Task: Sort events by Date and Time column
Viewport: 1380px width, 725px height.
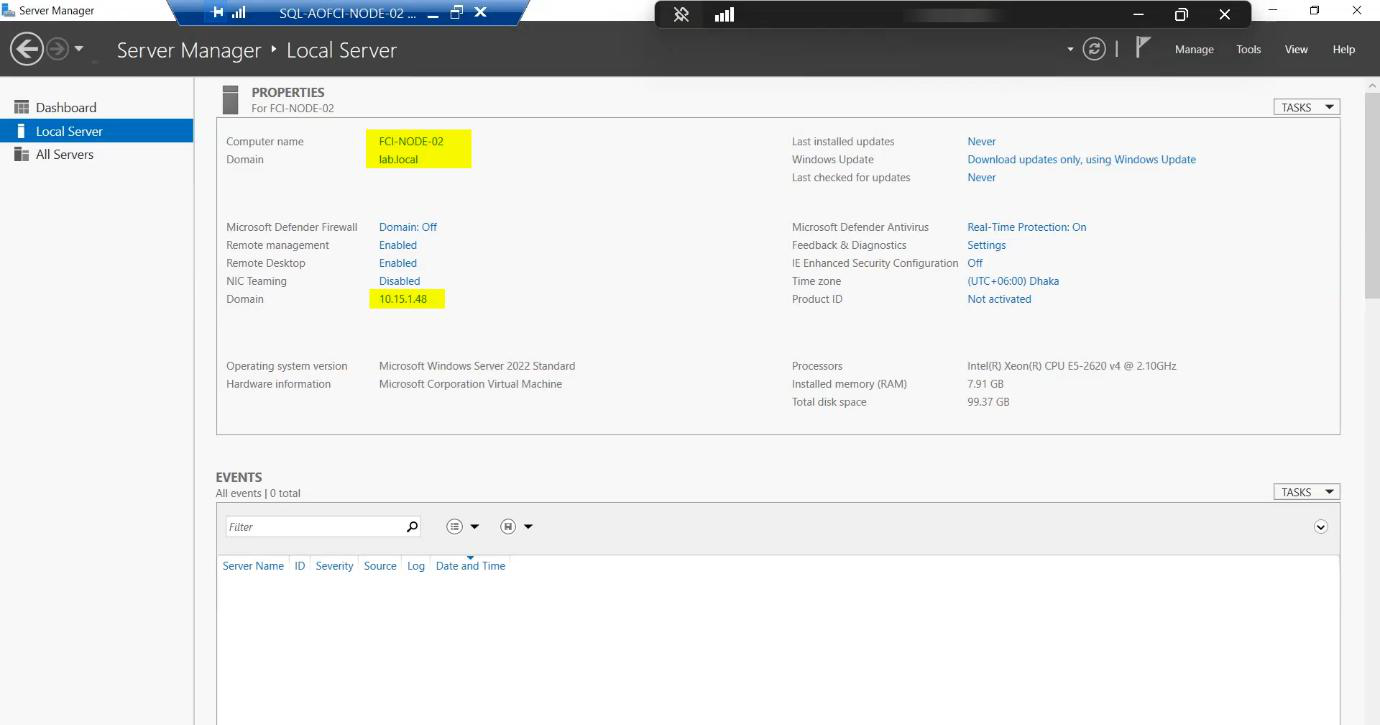Action: (x=470, y=566)
